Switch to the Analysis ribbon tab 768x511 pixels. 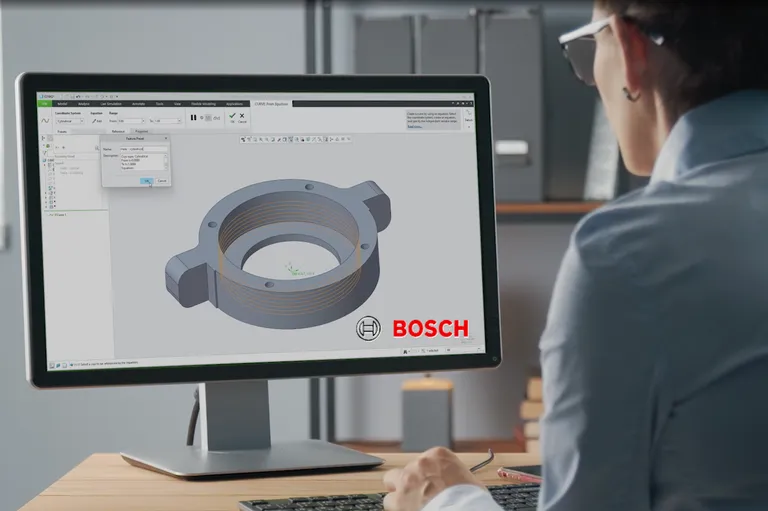pos(85,103)
